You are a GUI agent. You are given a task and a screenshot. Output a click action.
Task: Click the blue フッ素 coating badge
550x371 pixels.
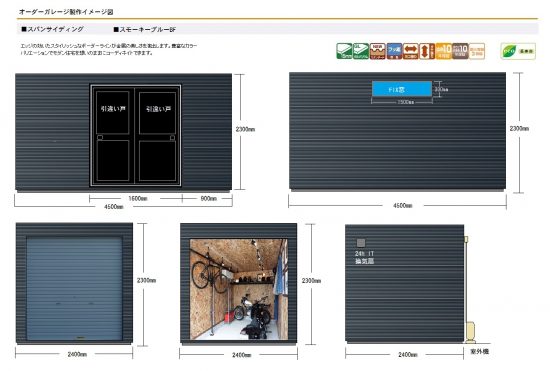[x=394, y=51]
